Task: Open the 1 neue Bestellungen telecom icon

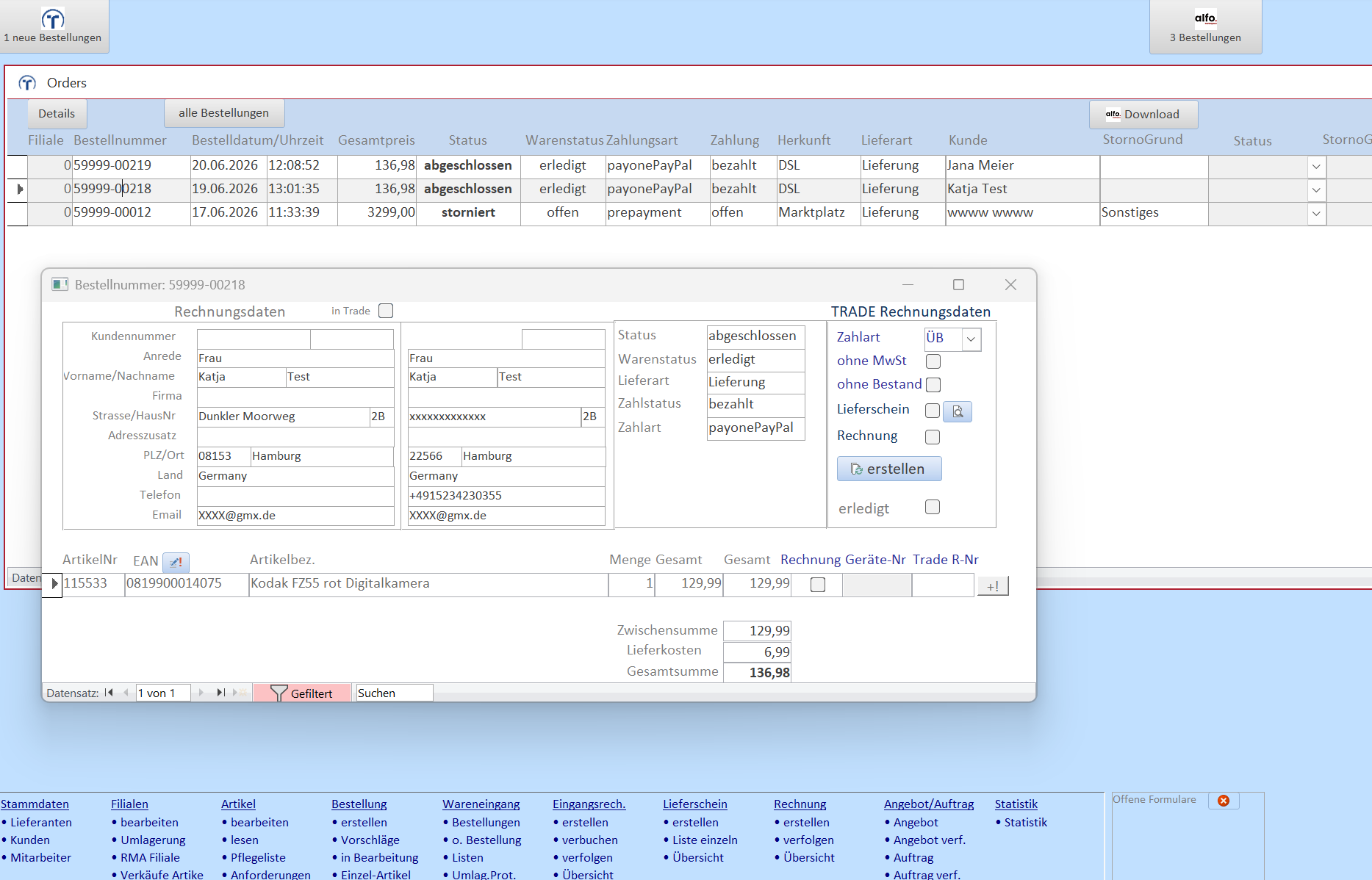Action: (53, 26)
